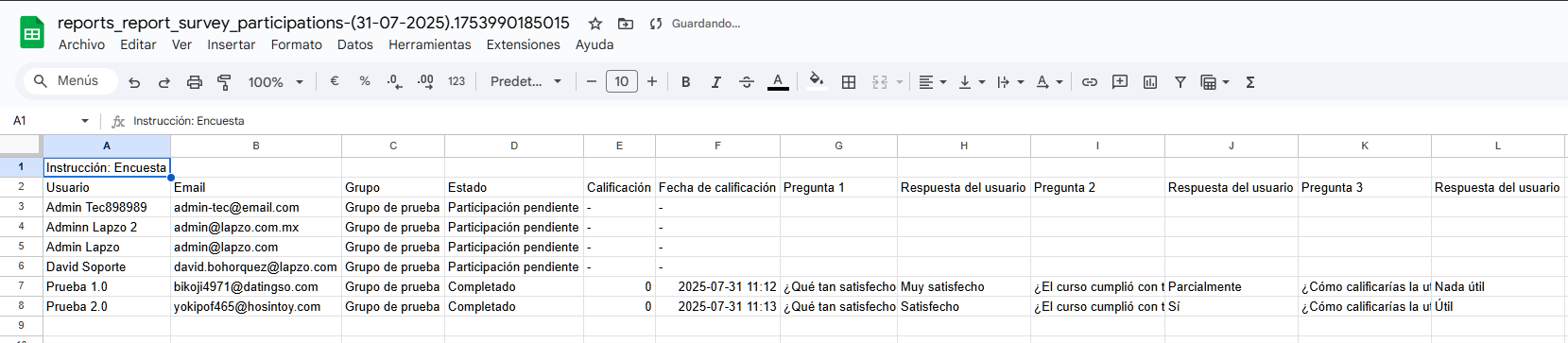The width and height of the screenshot is (1568, 343).
Task: Click the Insert chart icon
Action: (1150, 82)
